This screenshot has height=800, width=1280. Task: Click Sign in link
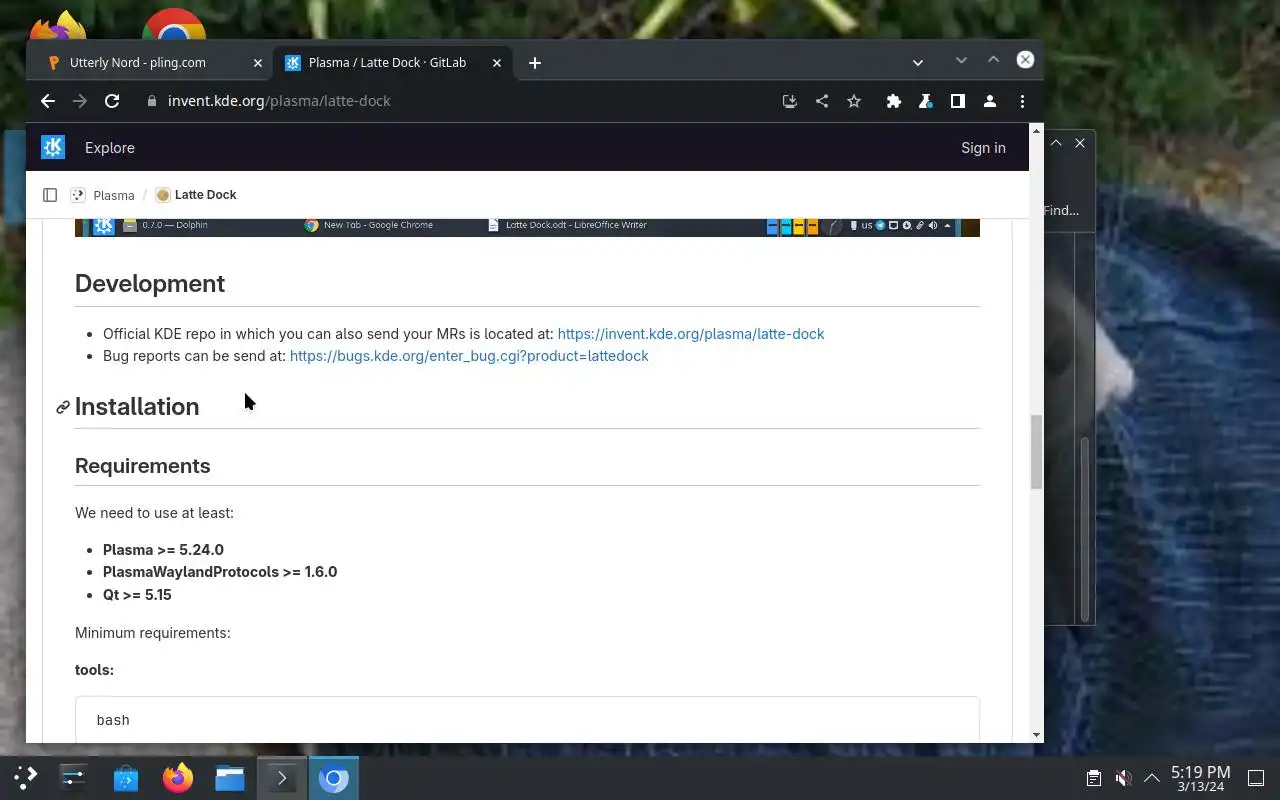pyautogui.click(x=983, y=148)
